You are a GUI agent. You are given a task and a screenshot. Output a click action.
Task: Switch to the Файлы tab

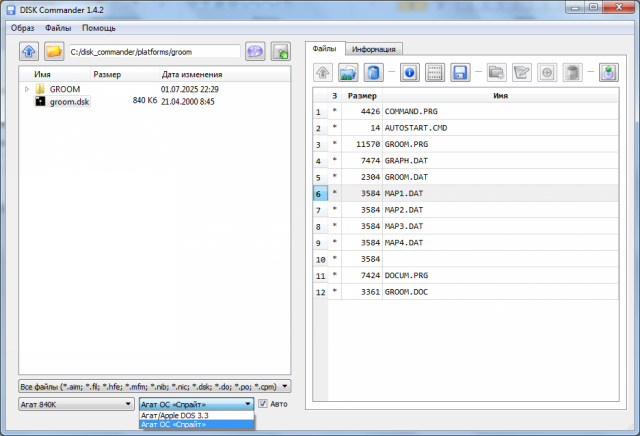point(324,48)
